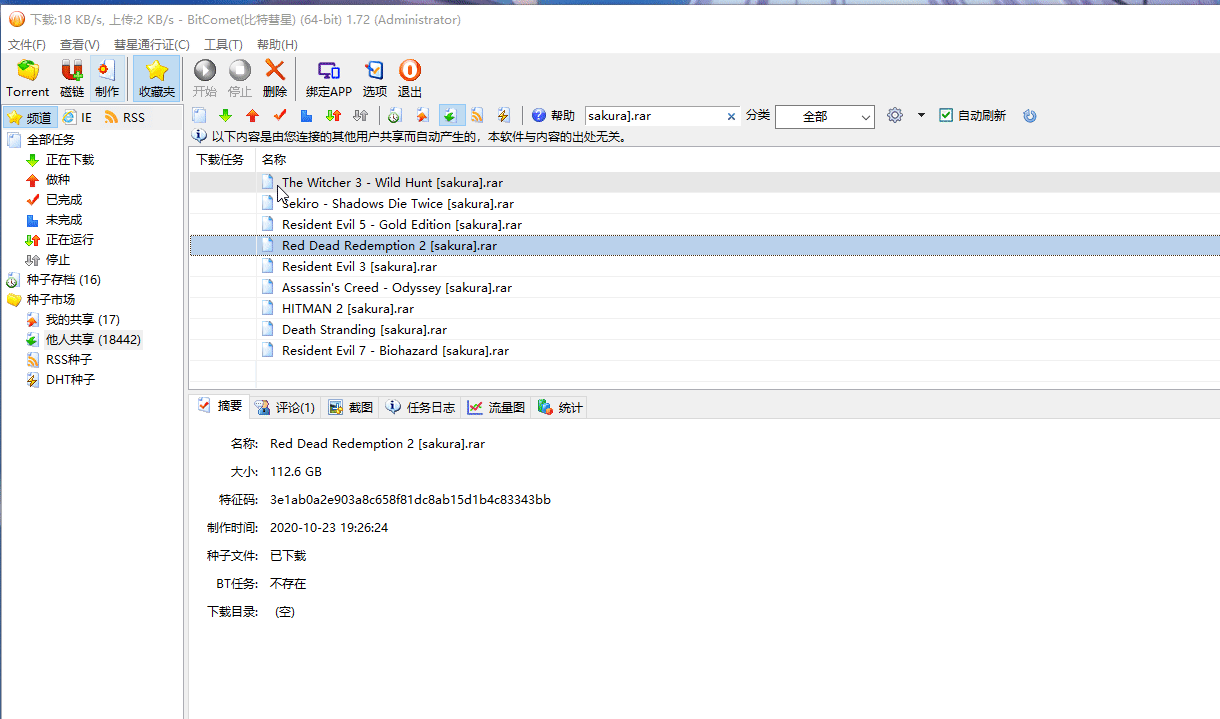The width and height of the screenshot is (1220, 719).
Task: Select RSS种子 in the sidebar
Action: (x=68, y=359)
